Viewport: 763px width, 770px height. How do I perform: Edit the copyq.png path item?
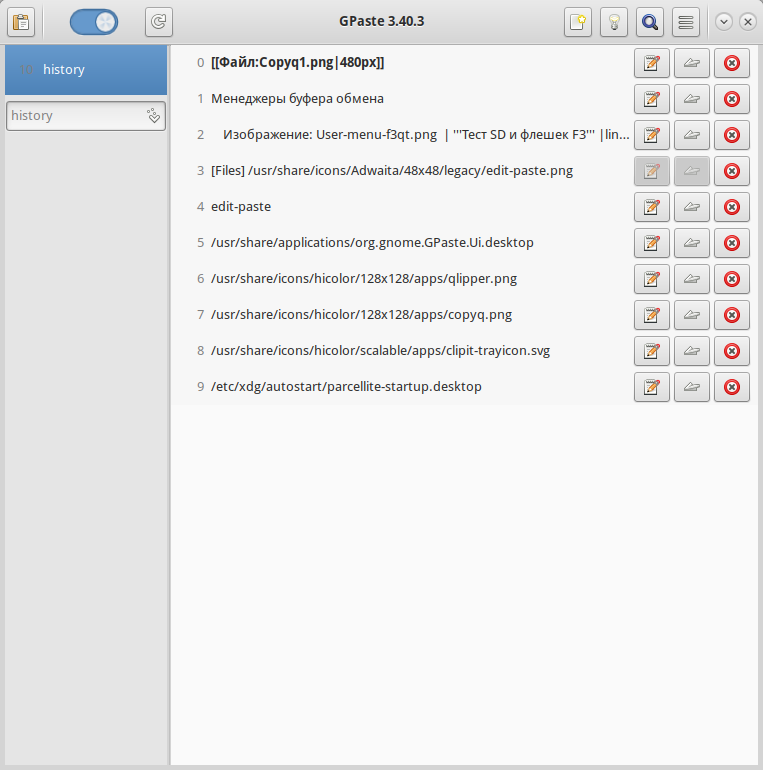[x=652, y=315]
